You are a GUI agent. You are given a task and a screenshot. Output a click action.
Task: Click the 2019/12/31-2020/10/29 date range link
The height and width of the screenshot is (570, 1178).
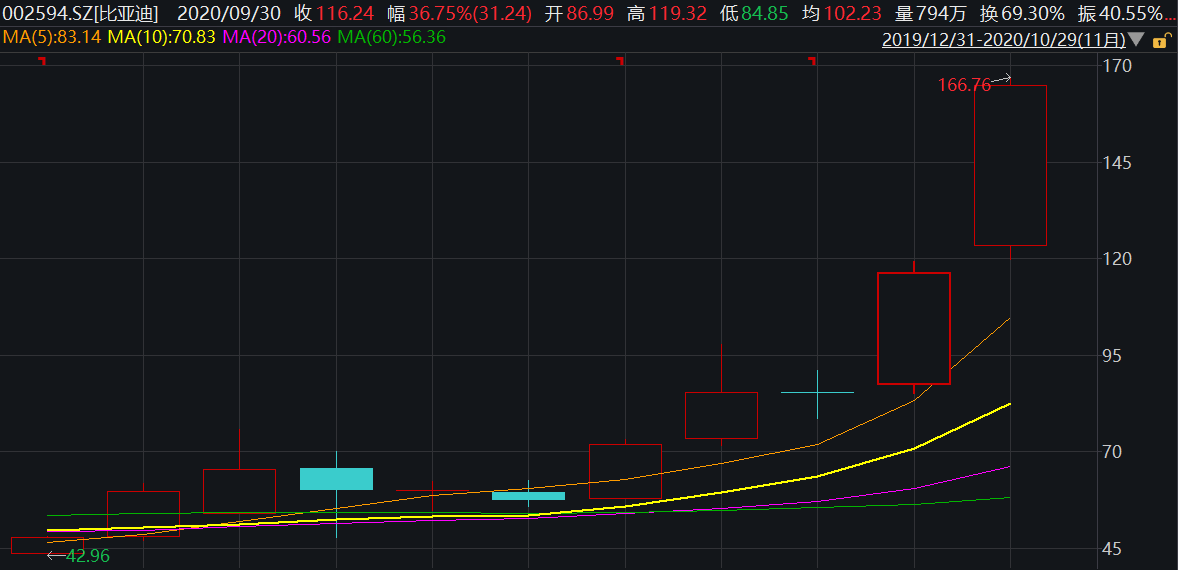[x=1003, y=41]
